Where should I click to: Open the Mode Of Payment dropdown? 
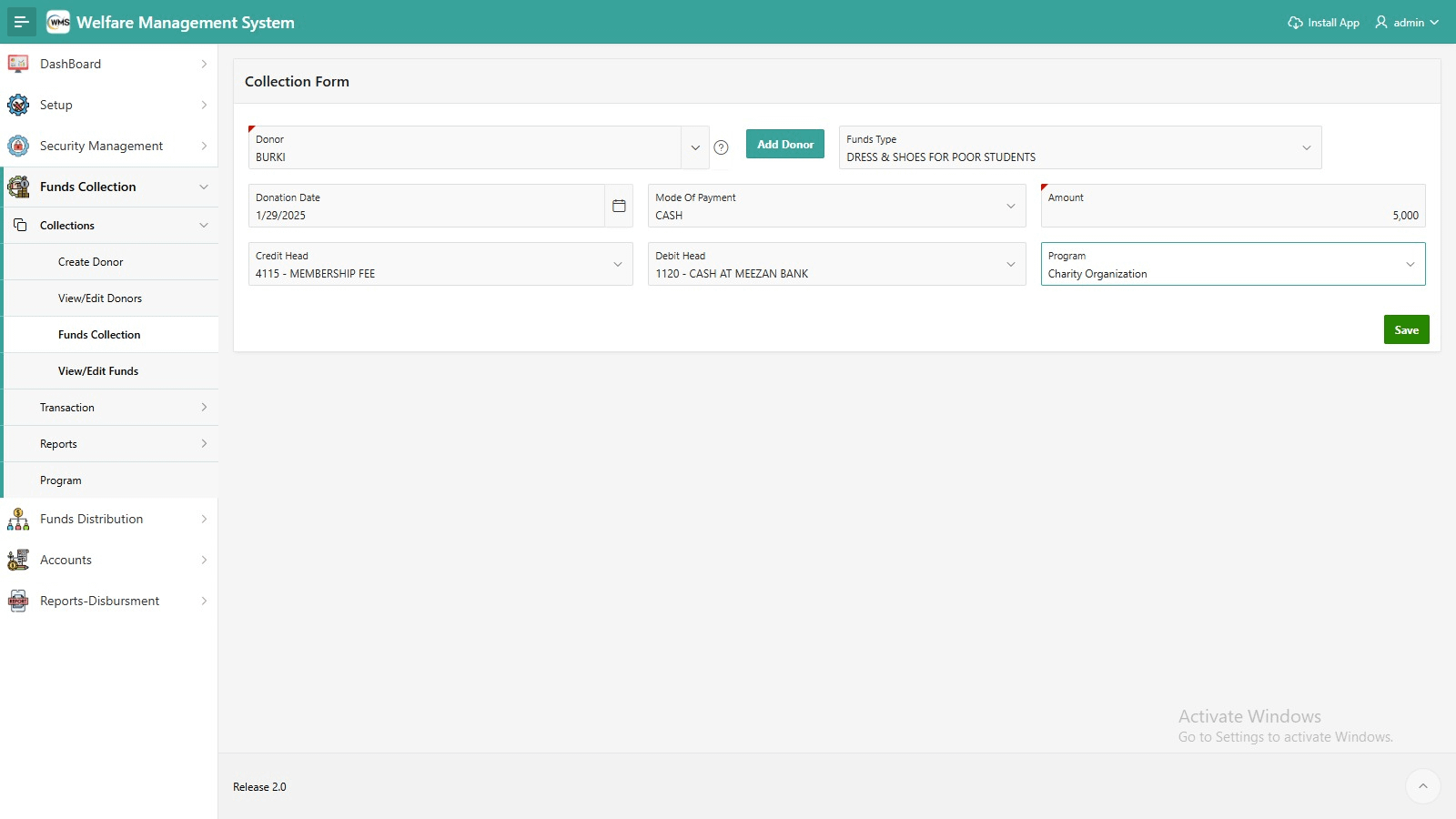click(x=1010, y=206)
